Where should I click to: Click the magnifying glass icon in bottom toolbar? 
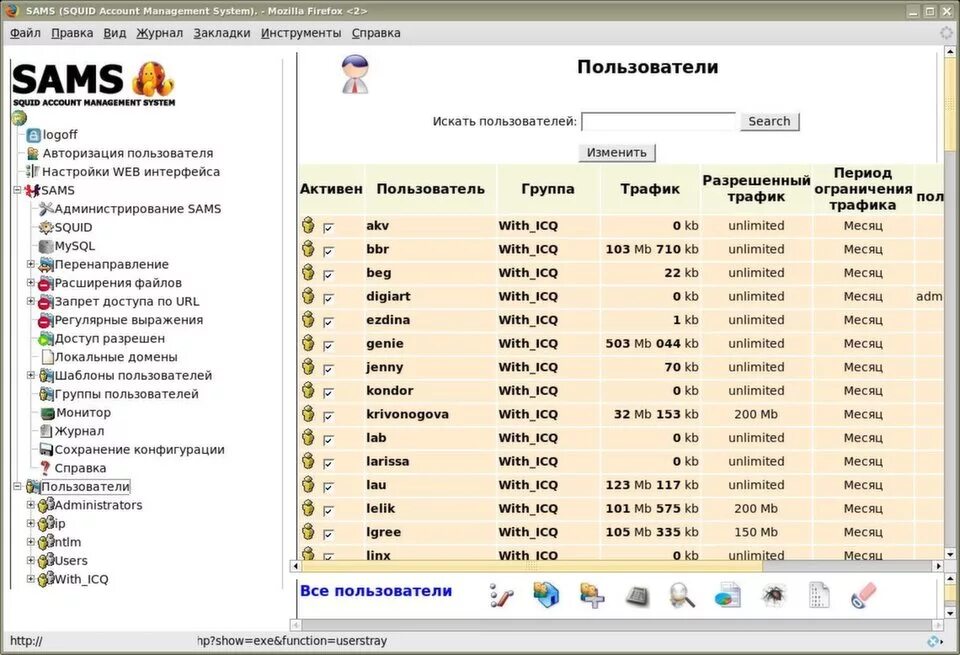pos(682,595)
